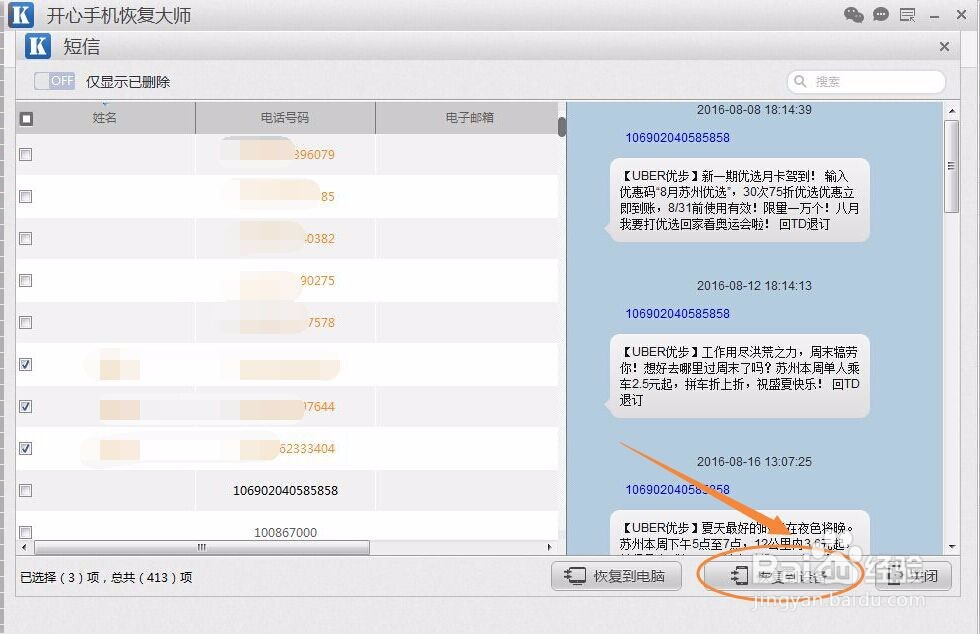Open the feedback form icon near minimize

pyautogui.click(x=907, y=14)
